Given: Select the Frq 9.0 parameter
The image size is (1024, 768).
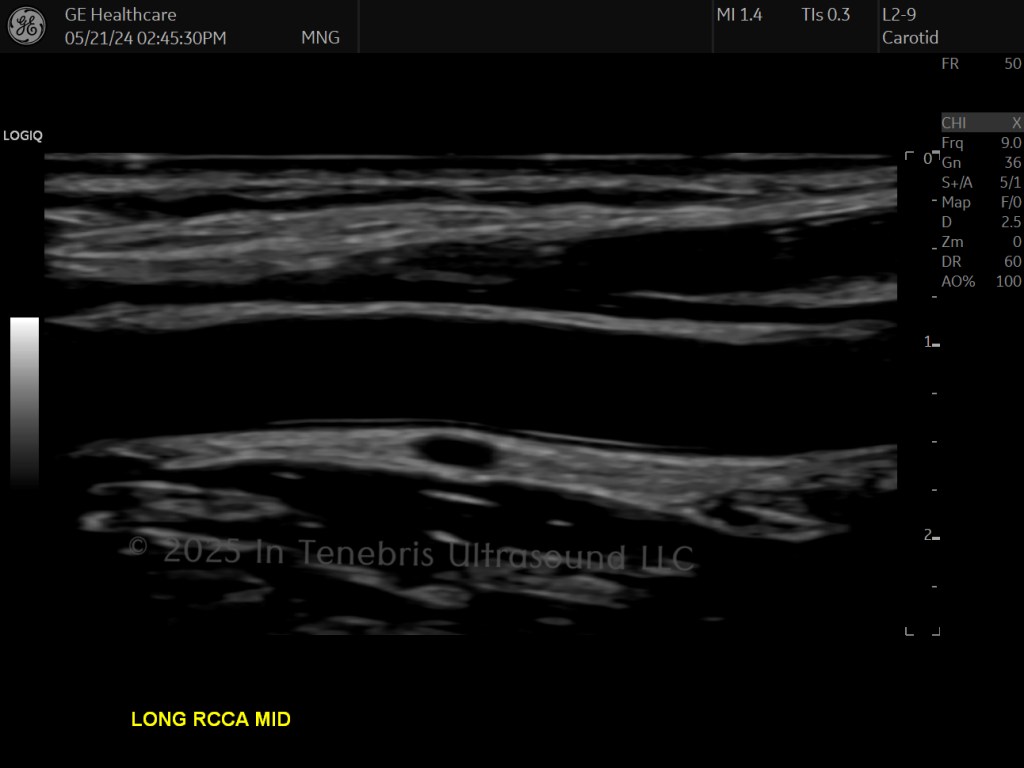Looking at the screenshot, I should pos(982,142).
